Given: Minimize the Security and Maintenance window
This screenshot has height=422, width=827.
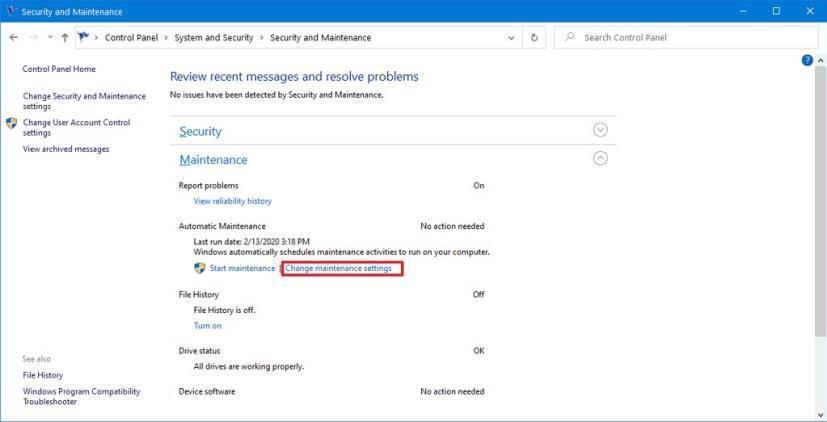Looking at the screenshot, I should pos(743,11).
